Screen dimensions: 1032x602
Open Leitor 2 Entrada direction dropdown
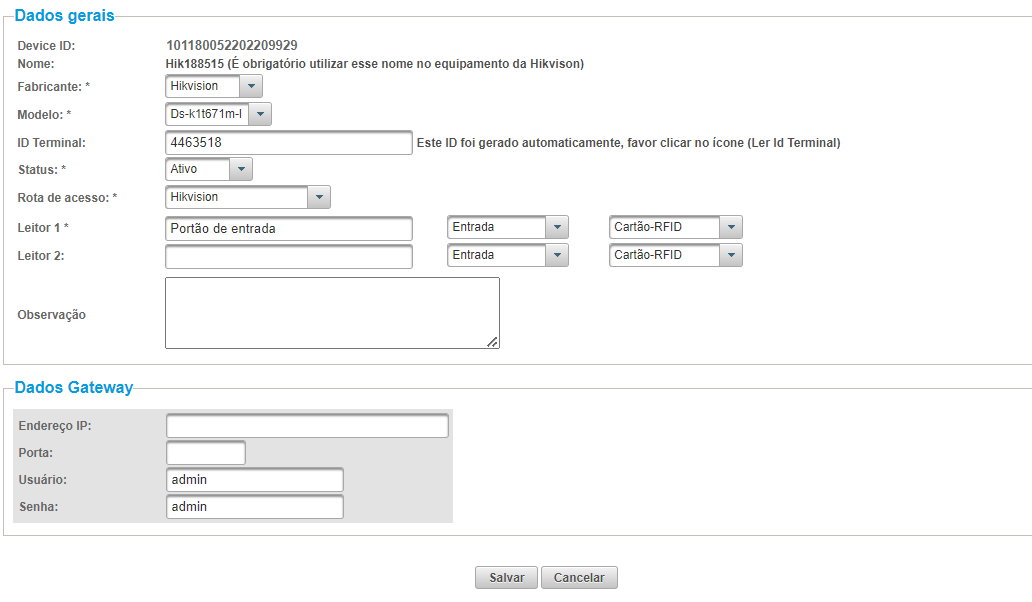pos(507,255)
